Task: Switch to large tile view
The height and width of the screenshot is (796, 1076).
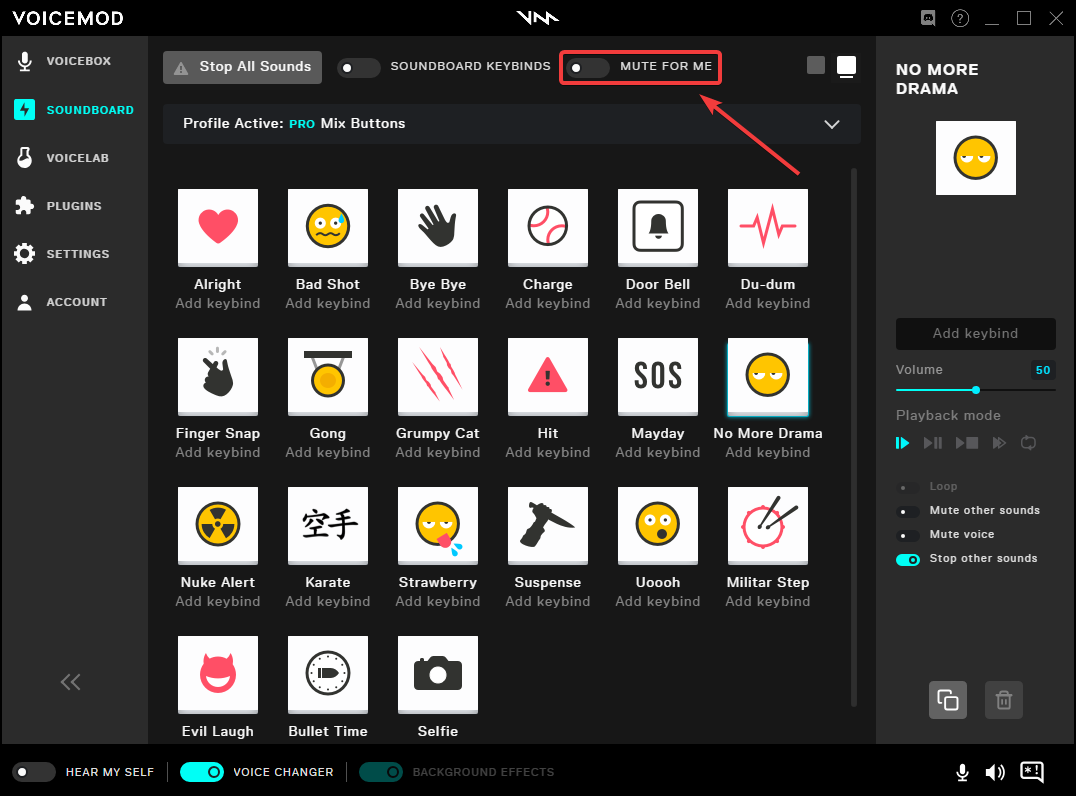Action: [846, 67]
